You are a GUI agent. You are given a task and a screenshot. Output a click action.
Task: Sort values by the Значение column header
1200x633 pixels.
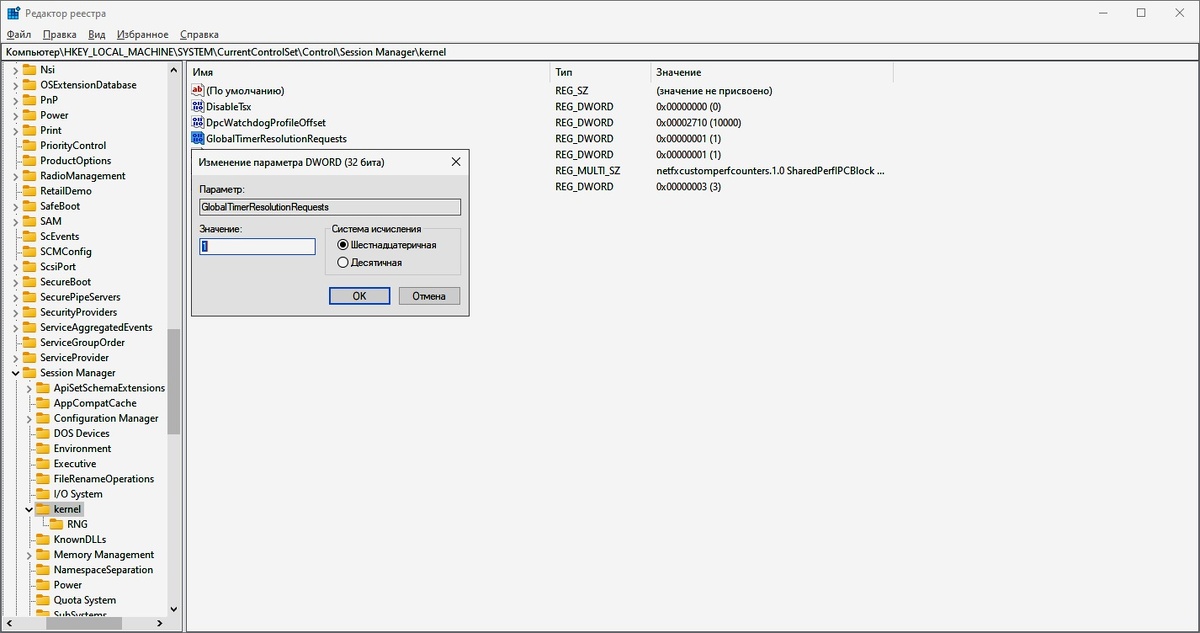pyautogui.click(x=772, y=72)
